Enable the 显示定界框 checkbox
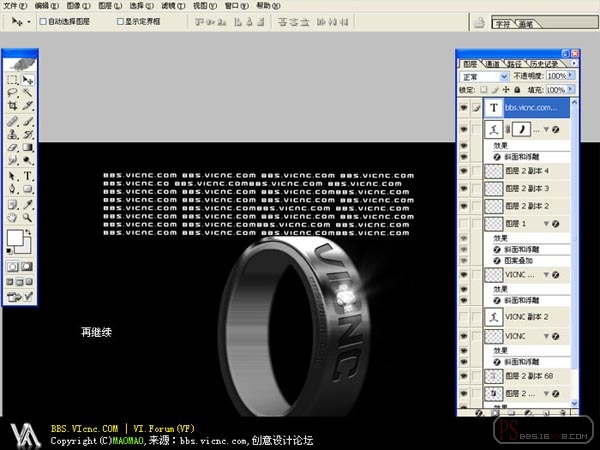 120,21
